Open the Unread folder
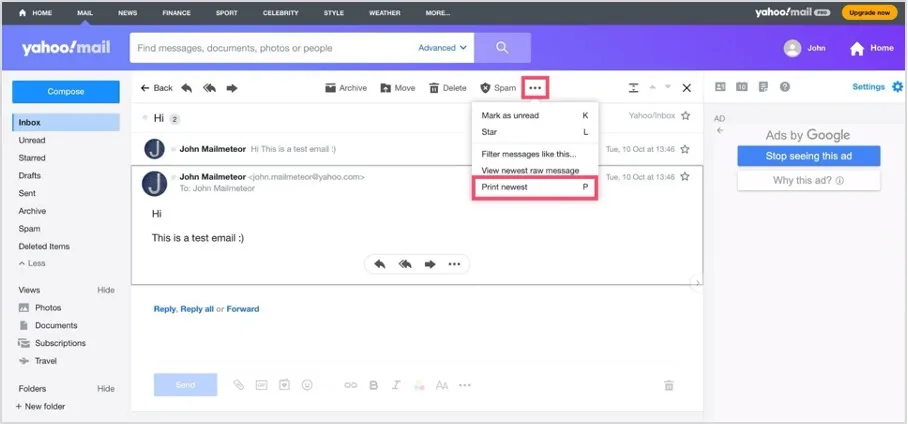The width and height of the screenshot is (908, 424). click(x=32, y=140)
